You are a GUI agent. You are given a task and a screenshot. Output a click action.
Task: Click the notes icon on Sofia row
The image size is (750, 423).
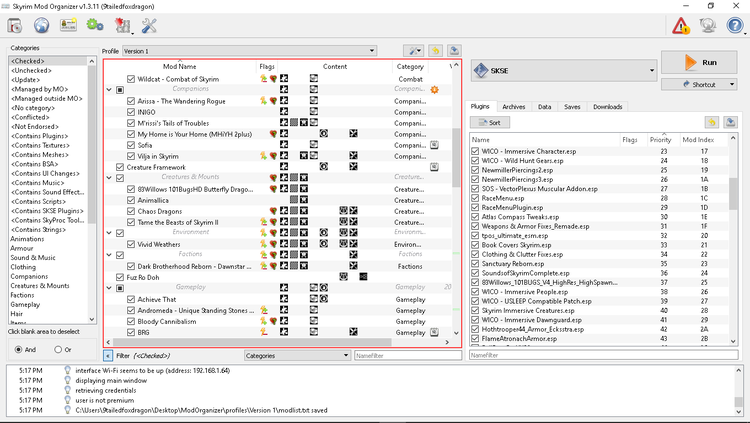coord(434,145)
